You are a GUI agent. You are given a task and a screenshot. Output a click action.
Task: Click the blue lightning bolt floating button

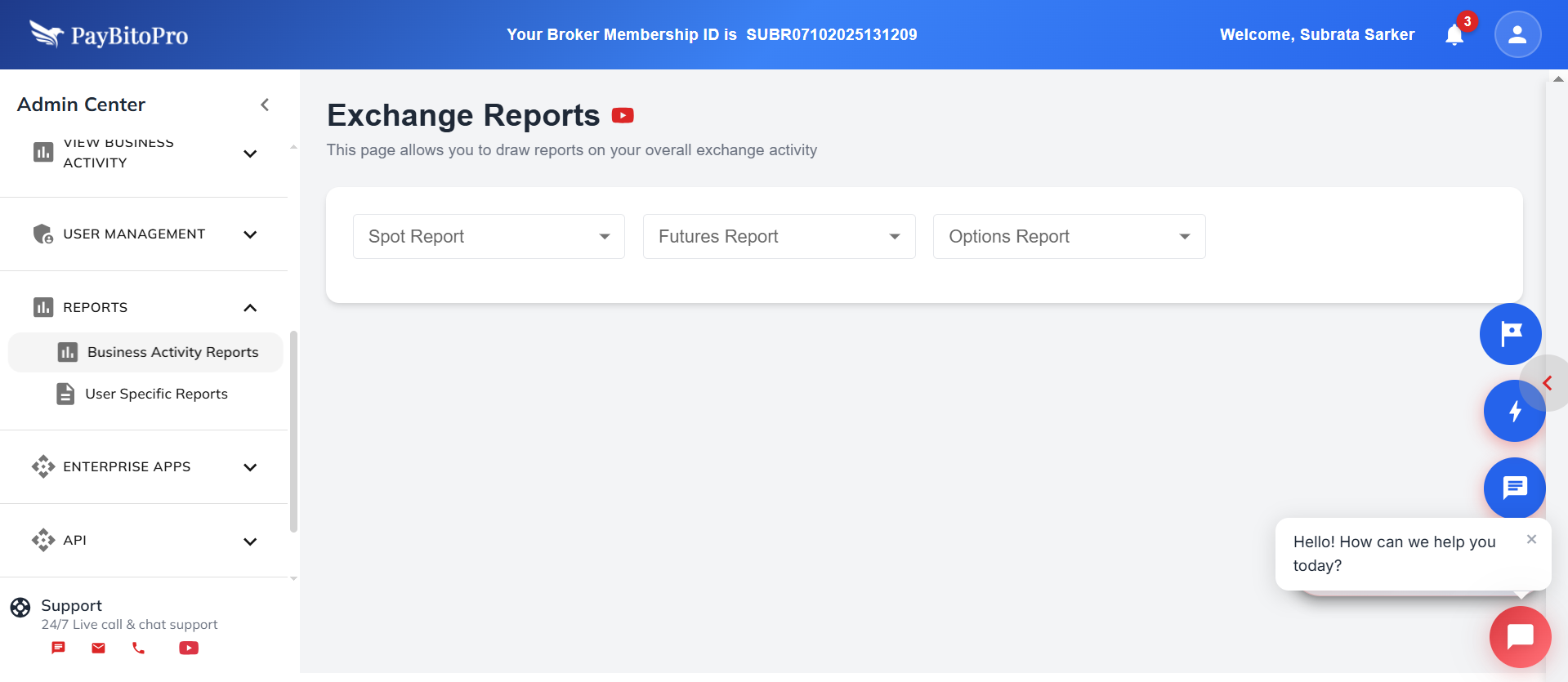pos(1514,411)
